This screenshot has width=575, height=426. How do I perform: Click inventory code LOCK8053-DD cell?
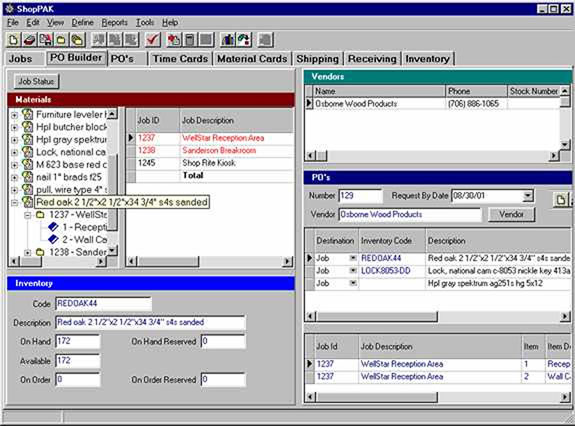click(x=392, y=271)
